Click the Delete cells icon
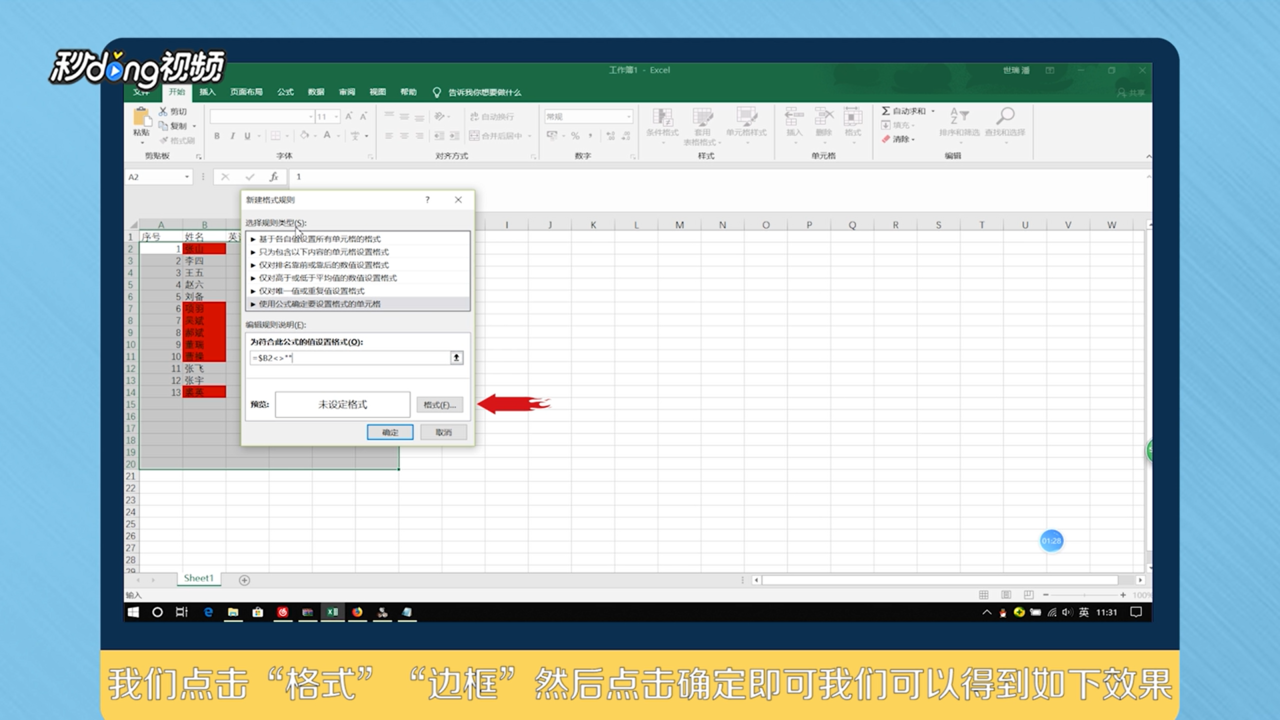This screenshot has height=720, width=1280. [x=824, y=116]
